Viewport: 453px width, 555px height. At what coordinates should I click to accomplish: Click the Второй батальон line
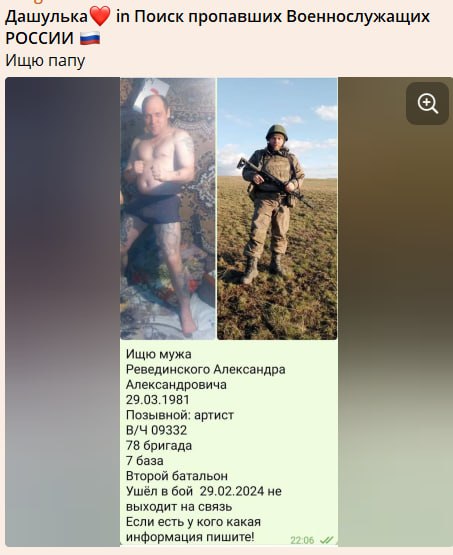[x=177, y=476]
